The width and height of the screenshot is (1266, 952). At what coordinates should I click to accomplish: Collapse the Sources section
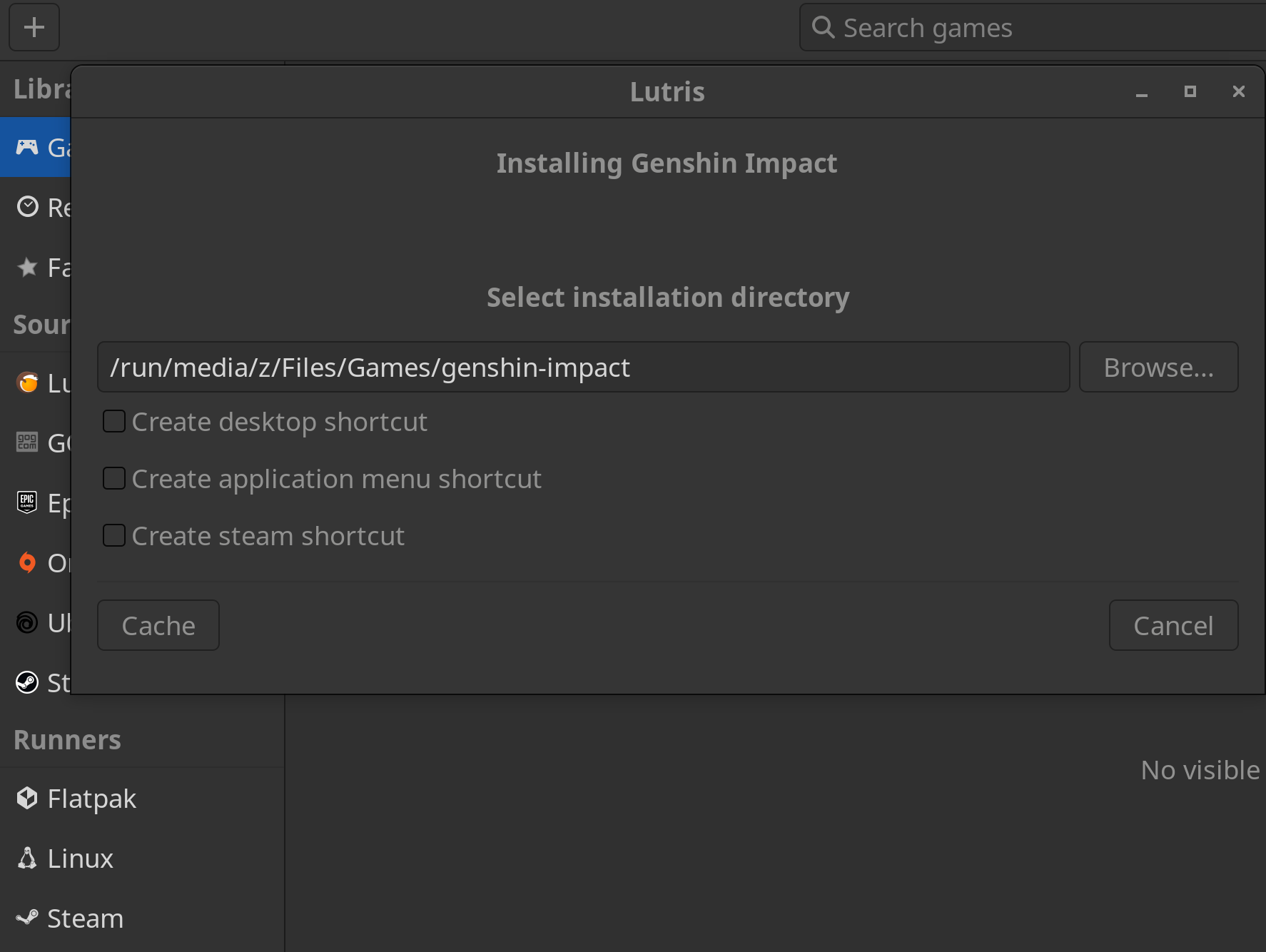41,325
